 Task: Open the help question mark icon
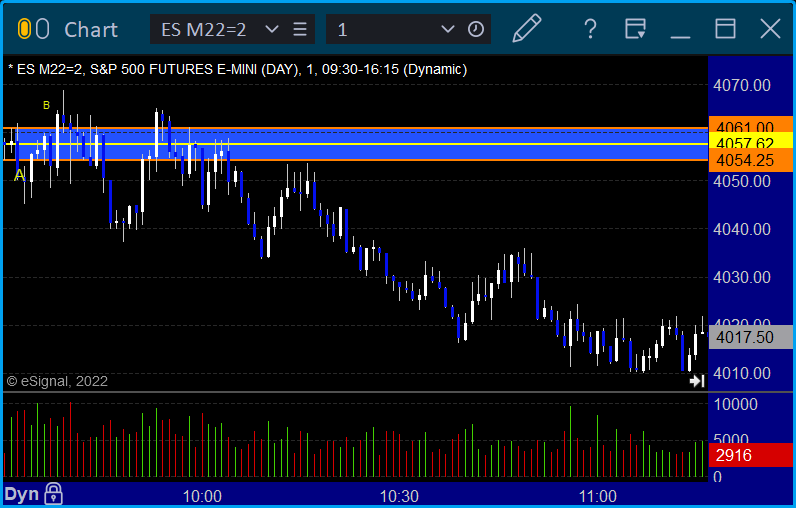[x=590, y=29]
